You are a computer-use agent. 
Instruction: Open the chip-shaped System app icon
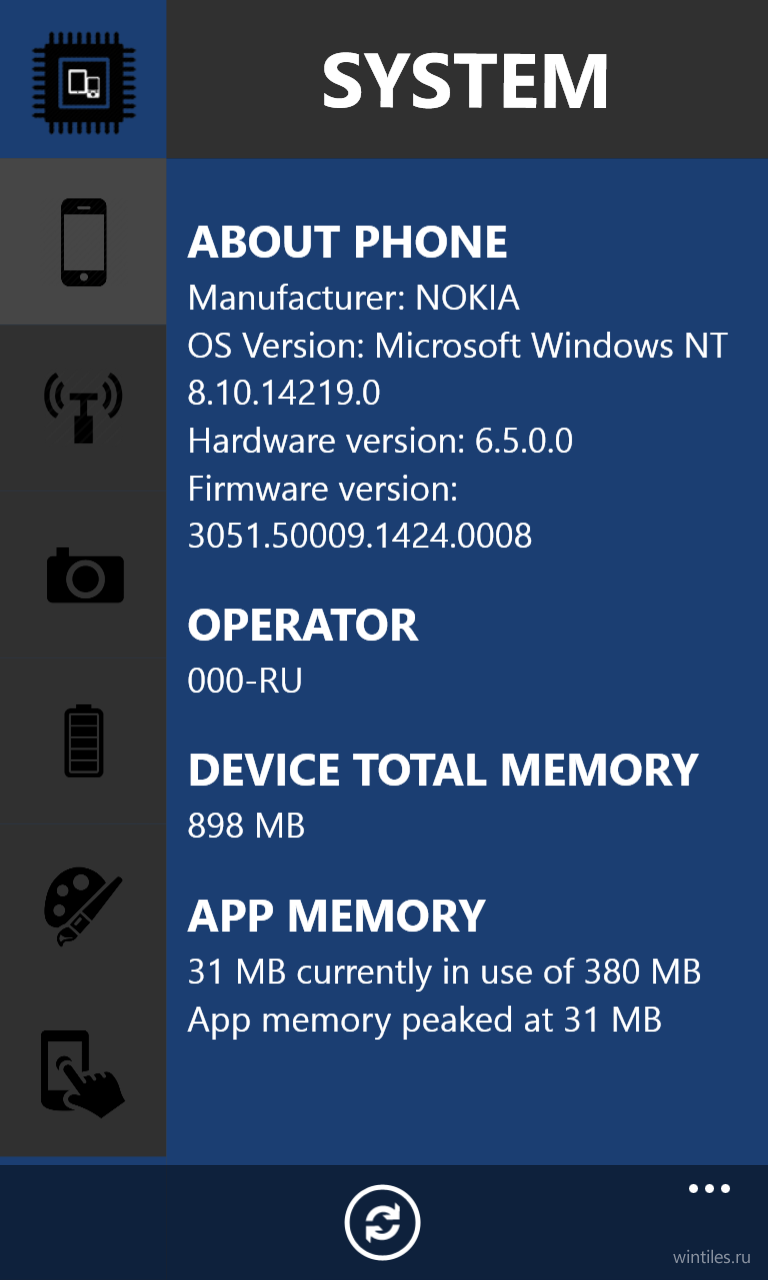pyautogui.click(x=83, y=79)
